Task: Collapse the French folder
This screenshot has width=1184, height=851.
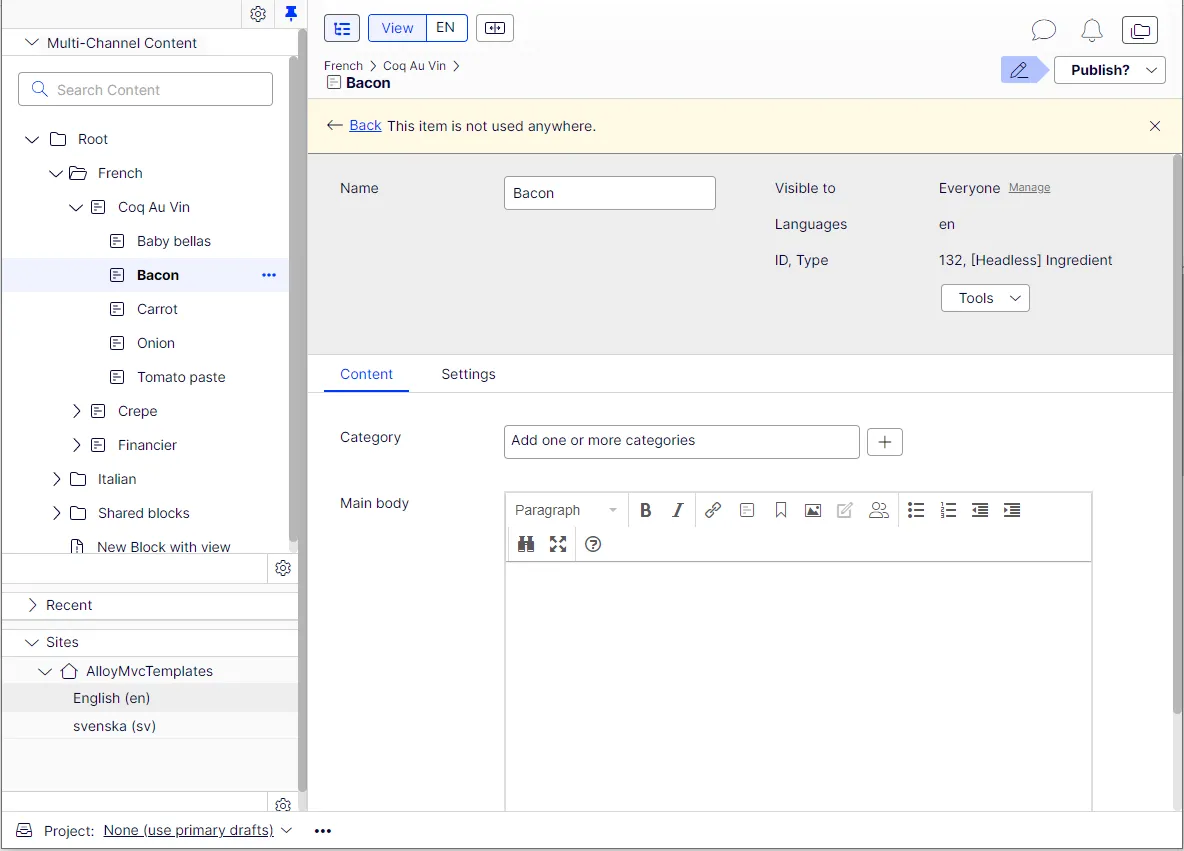Action: [55, 173]
